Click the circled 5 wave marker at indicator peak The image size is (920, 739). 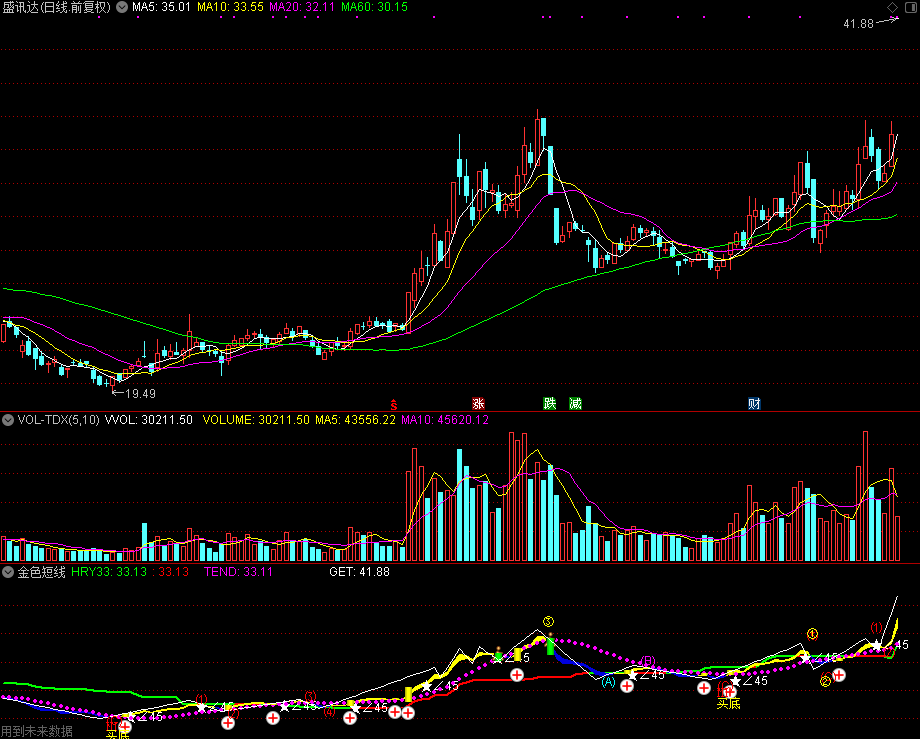pos(548,622)
